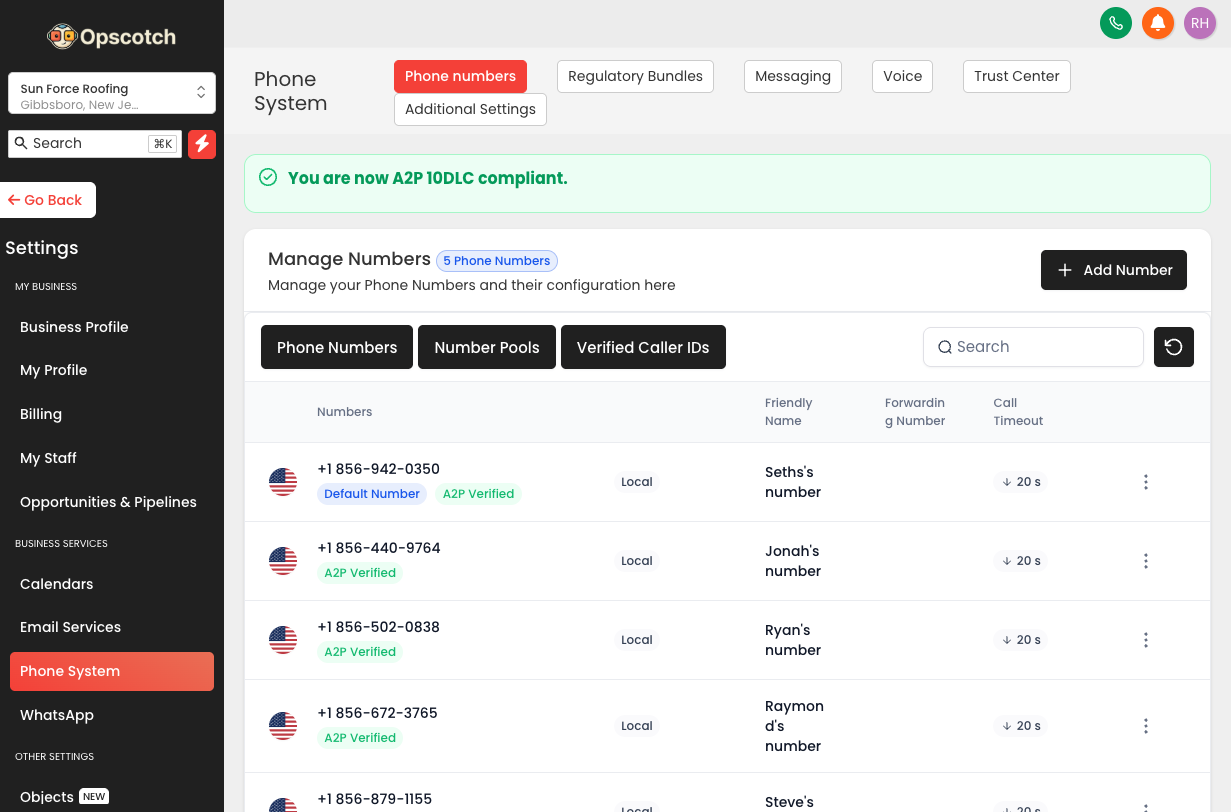1231x812 pixels.
Task: Refresh the phone numbers list
Action: tap(1173, 347)
